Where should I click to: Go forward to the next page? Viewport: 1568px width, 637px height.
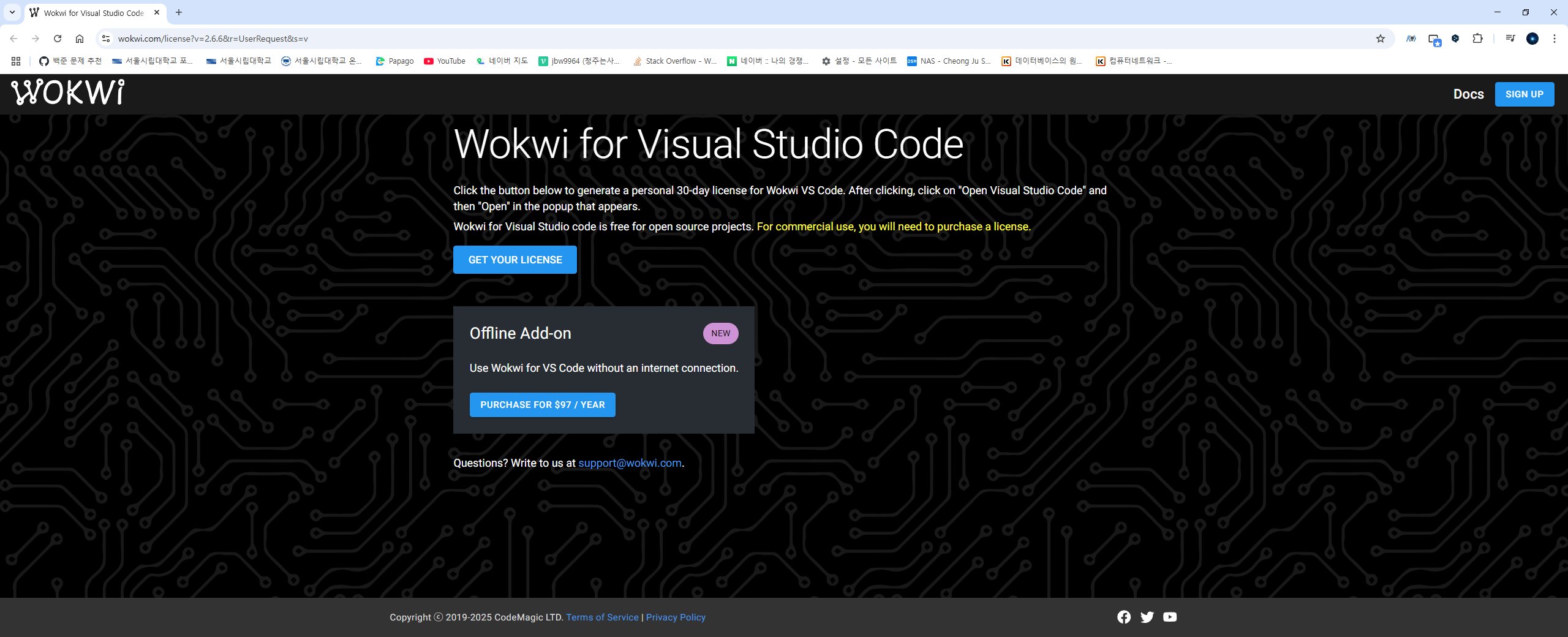point(36,39)
